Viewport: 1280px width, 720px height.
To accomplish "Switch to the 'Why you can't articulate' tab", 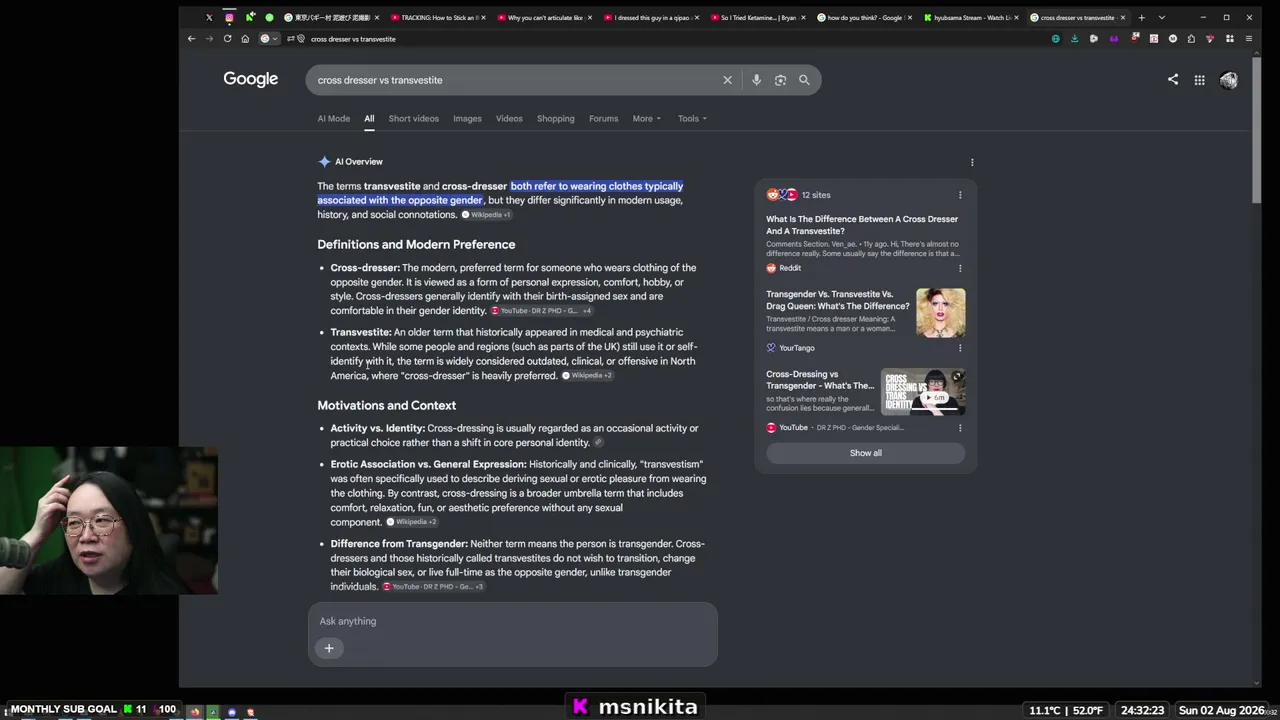I will coord(543,17).
